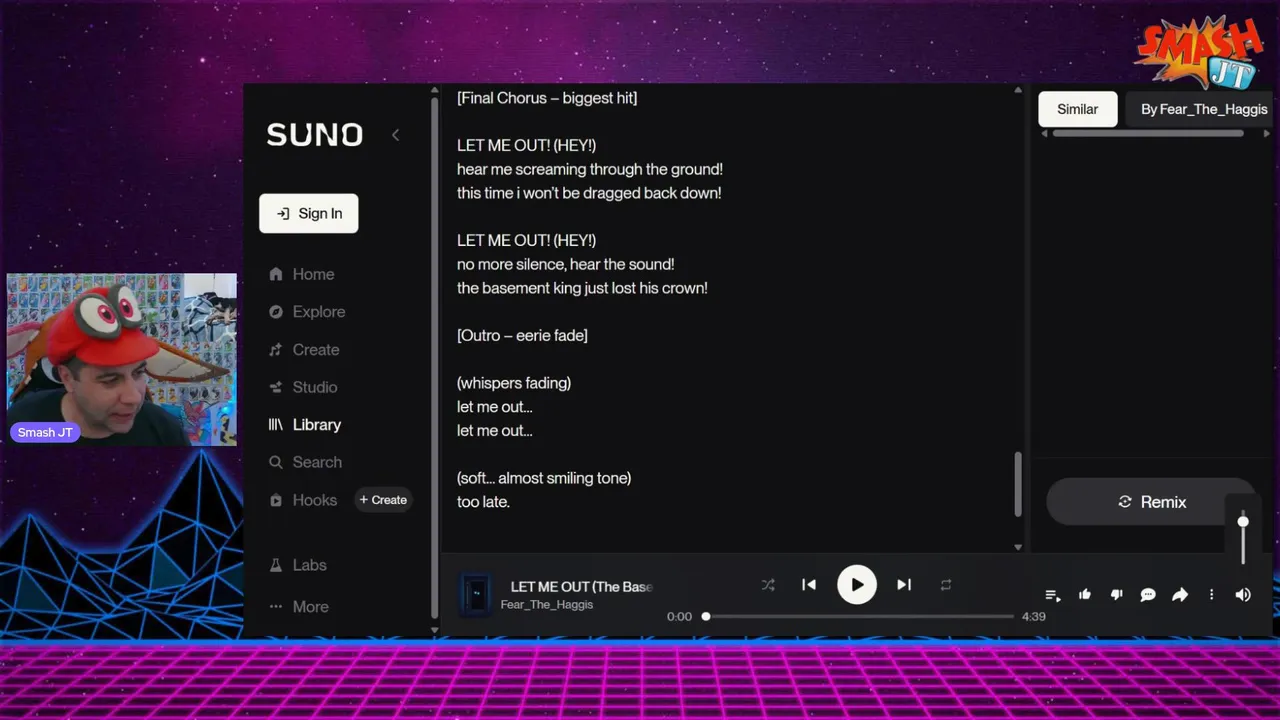Click the sidebar scrollbar down arrow
Viewport: 1280px width, 720px height.
pos(434,631)
